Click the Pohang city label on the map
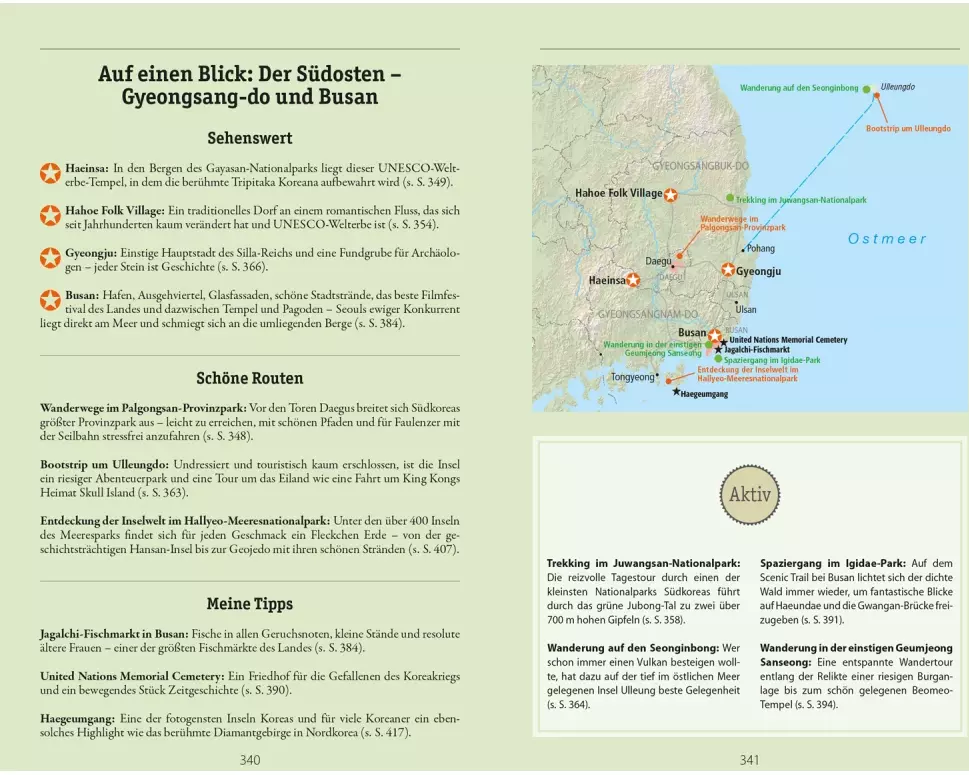This screenshot has width=969, height=775. [761, 248]
